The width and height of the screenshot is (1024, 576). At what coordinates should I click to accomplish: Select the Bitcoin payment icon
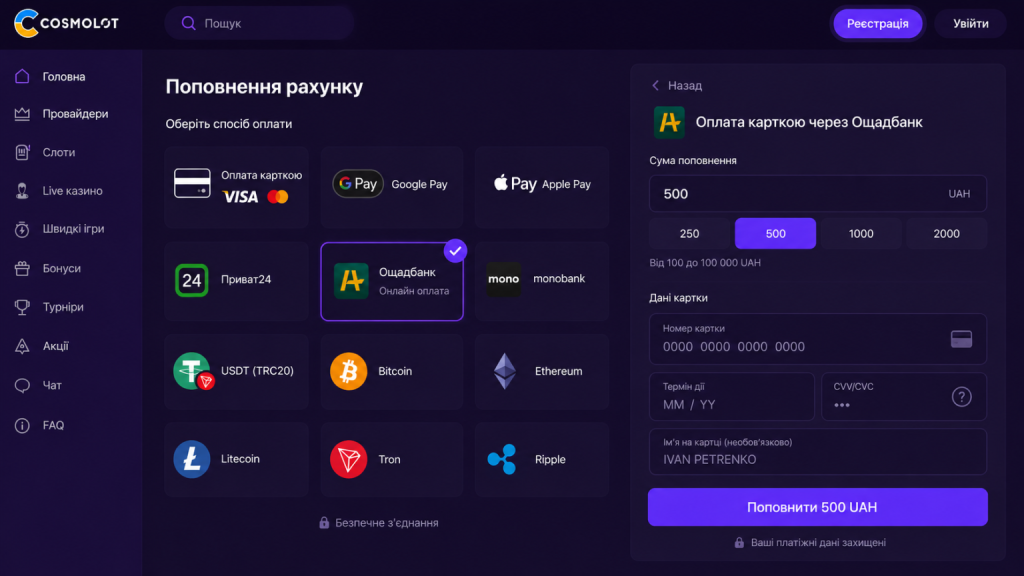[x=348, y=371]
